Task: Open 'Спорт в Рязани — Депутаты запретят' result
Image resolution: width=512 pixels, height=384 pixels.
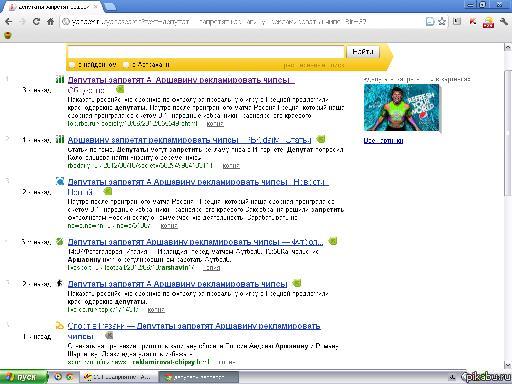Action: click(x=194, y=326)
